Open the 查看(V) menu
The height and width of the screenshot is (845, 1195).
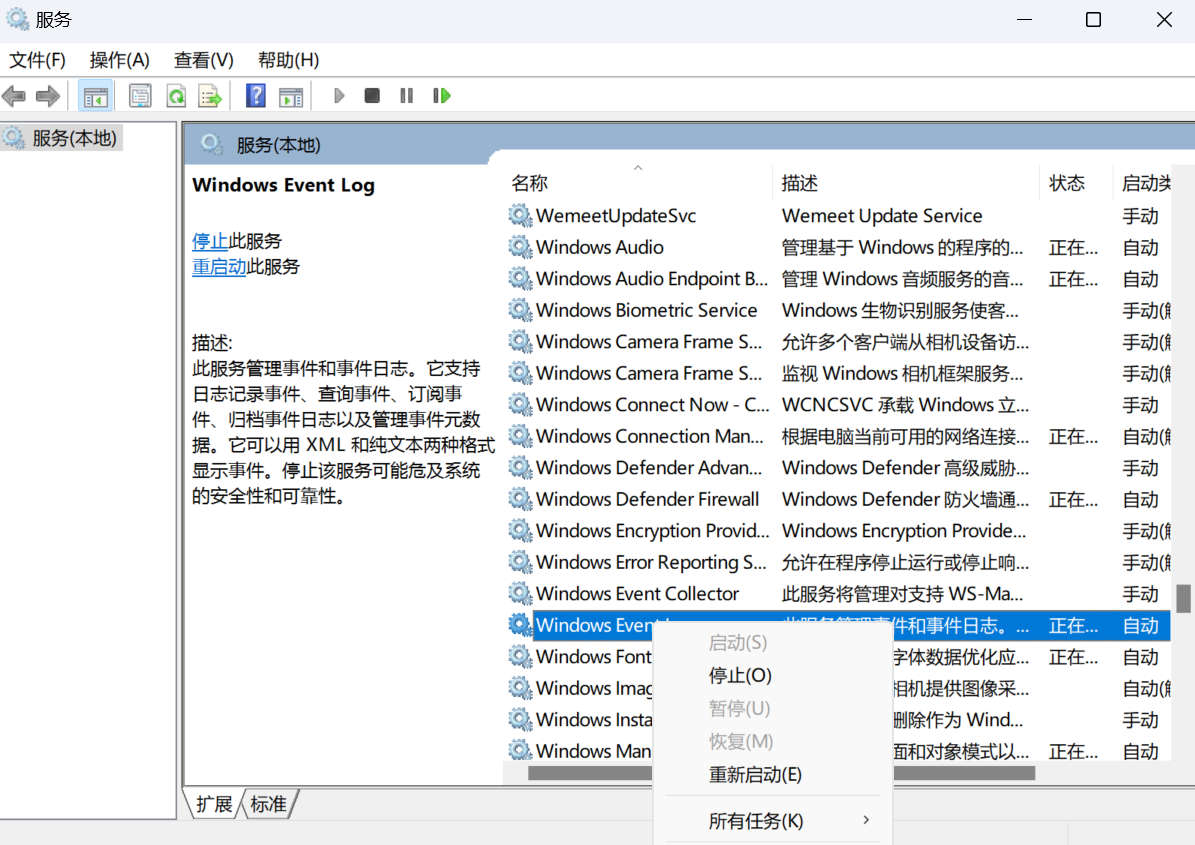click(x=203, y=60)
